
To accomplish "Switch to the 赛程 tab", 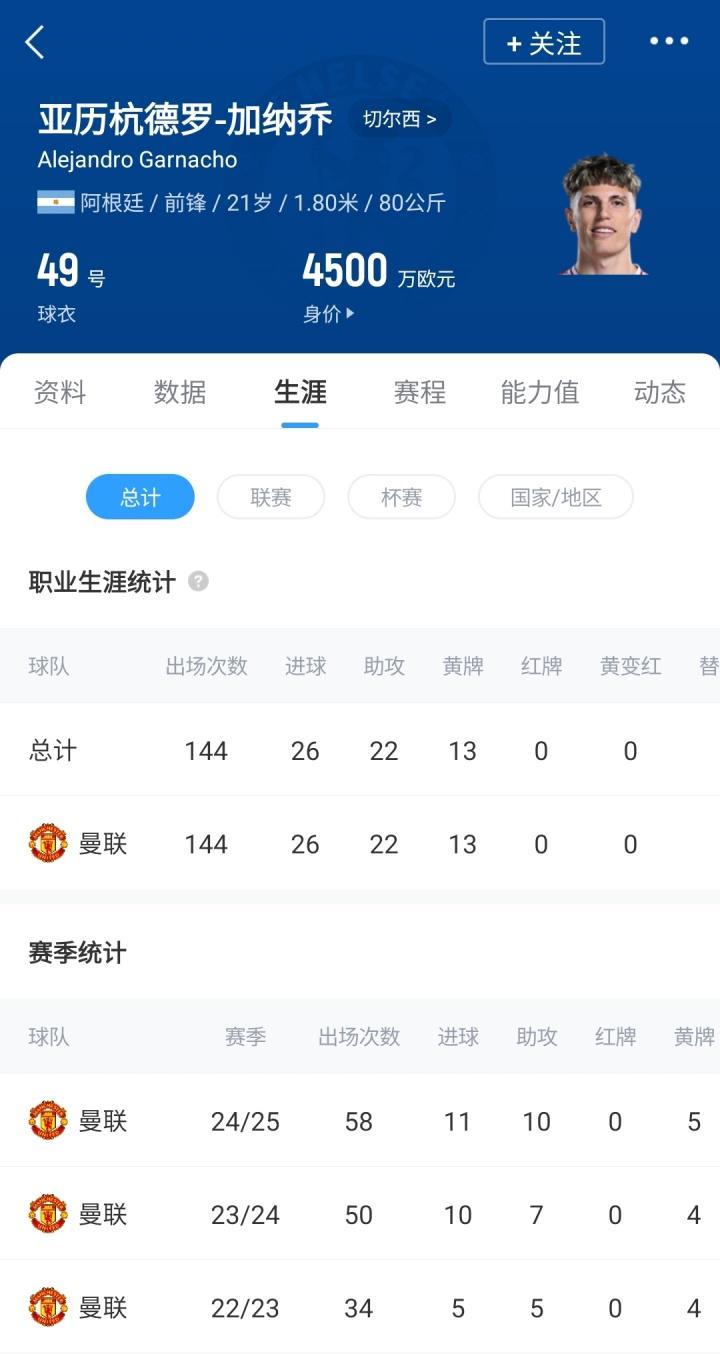I will tap(420, 392).
